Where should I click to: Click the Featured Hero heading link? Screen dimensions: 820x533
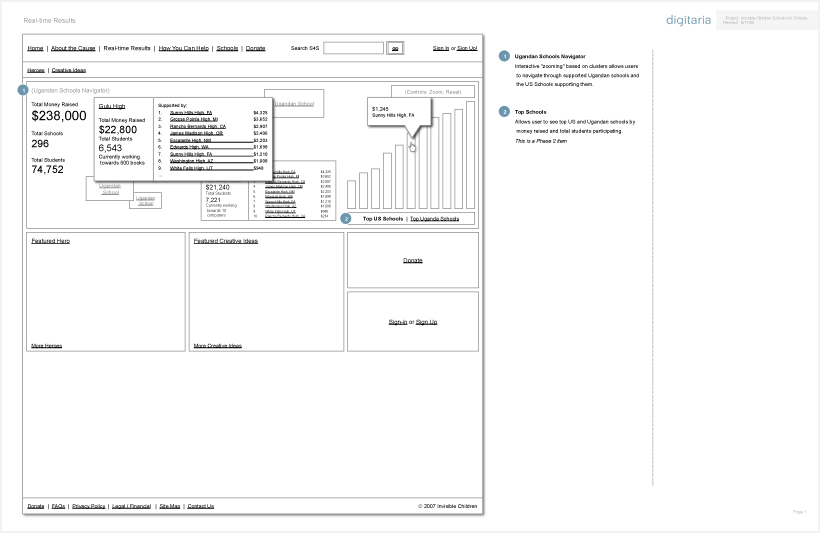click(51, 241)
